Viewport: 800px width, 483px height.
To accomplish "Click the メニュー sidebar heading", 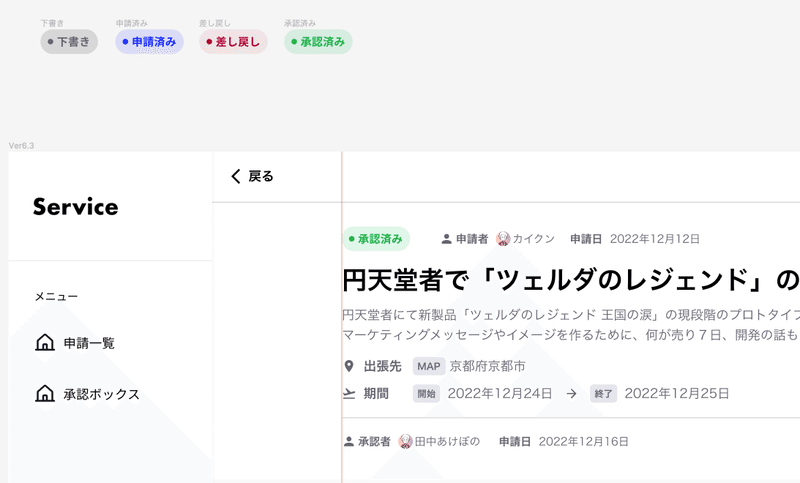I will click(56, 296).
